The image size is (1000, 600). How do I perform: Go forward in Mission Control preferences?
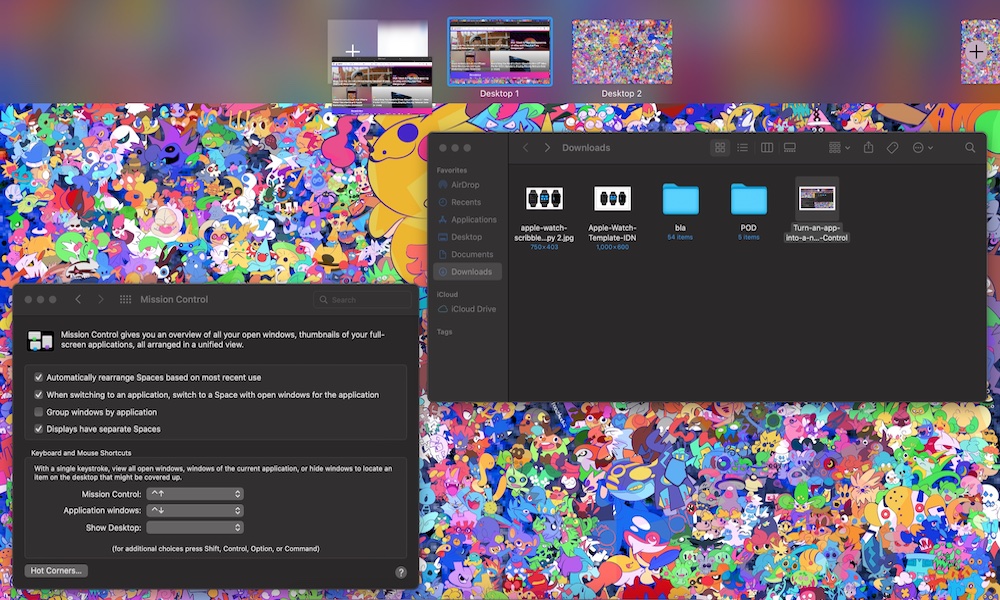(100, 299)
